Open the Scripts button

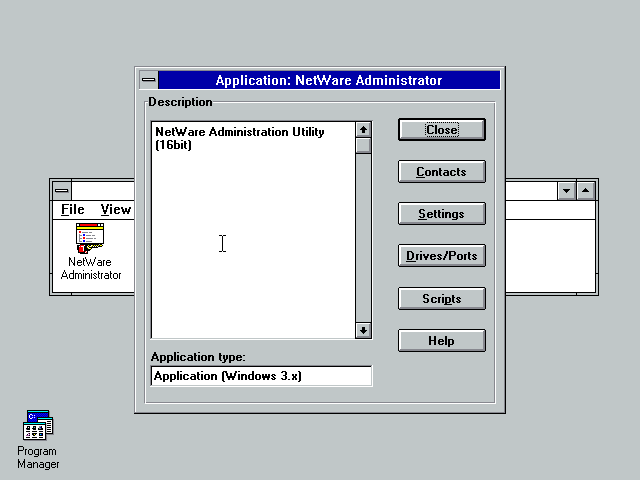[442, 299]
